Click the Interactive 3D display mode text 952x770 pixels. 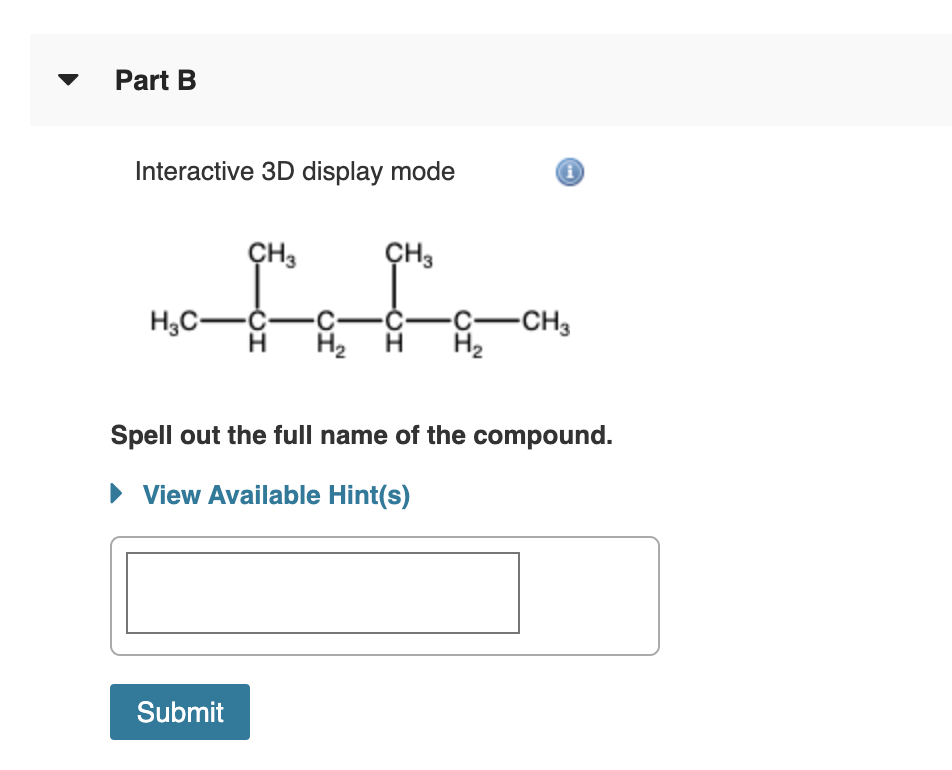click(294, 171)
